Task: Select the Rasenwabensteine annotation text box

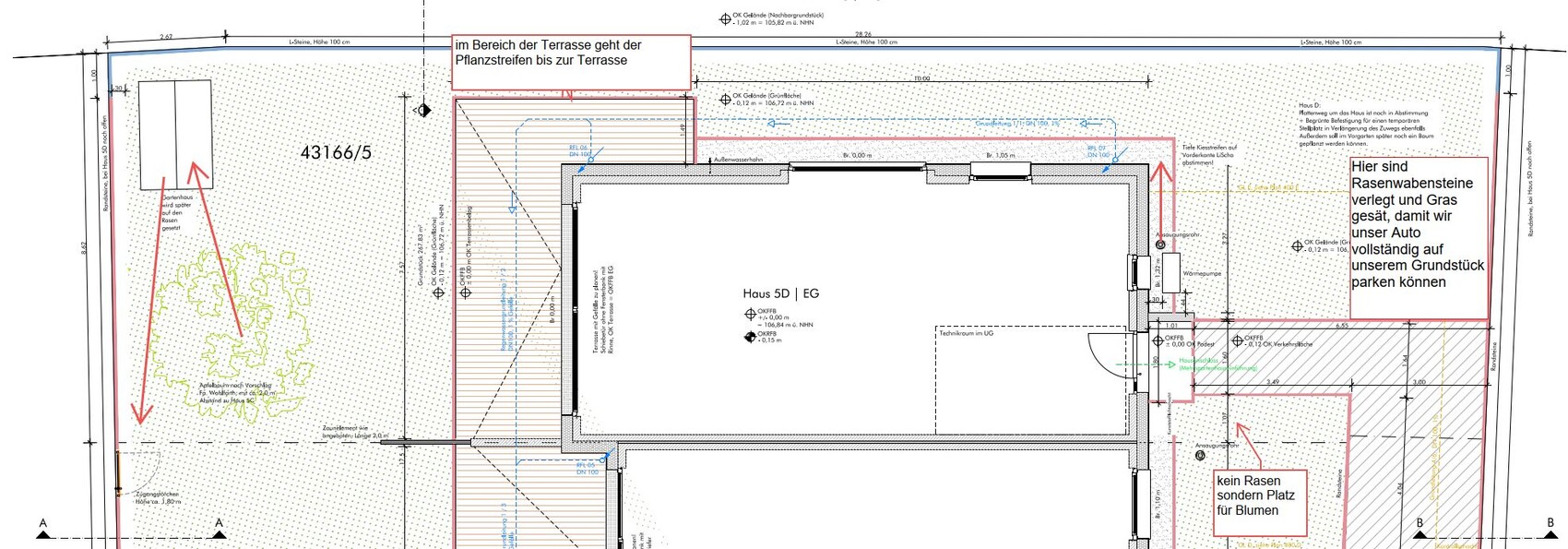Action: 1419,238
